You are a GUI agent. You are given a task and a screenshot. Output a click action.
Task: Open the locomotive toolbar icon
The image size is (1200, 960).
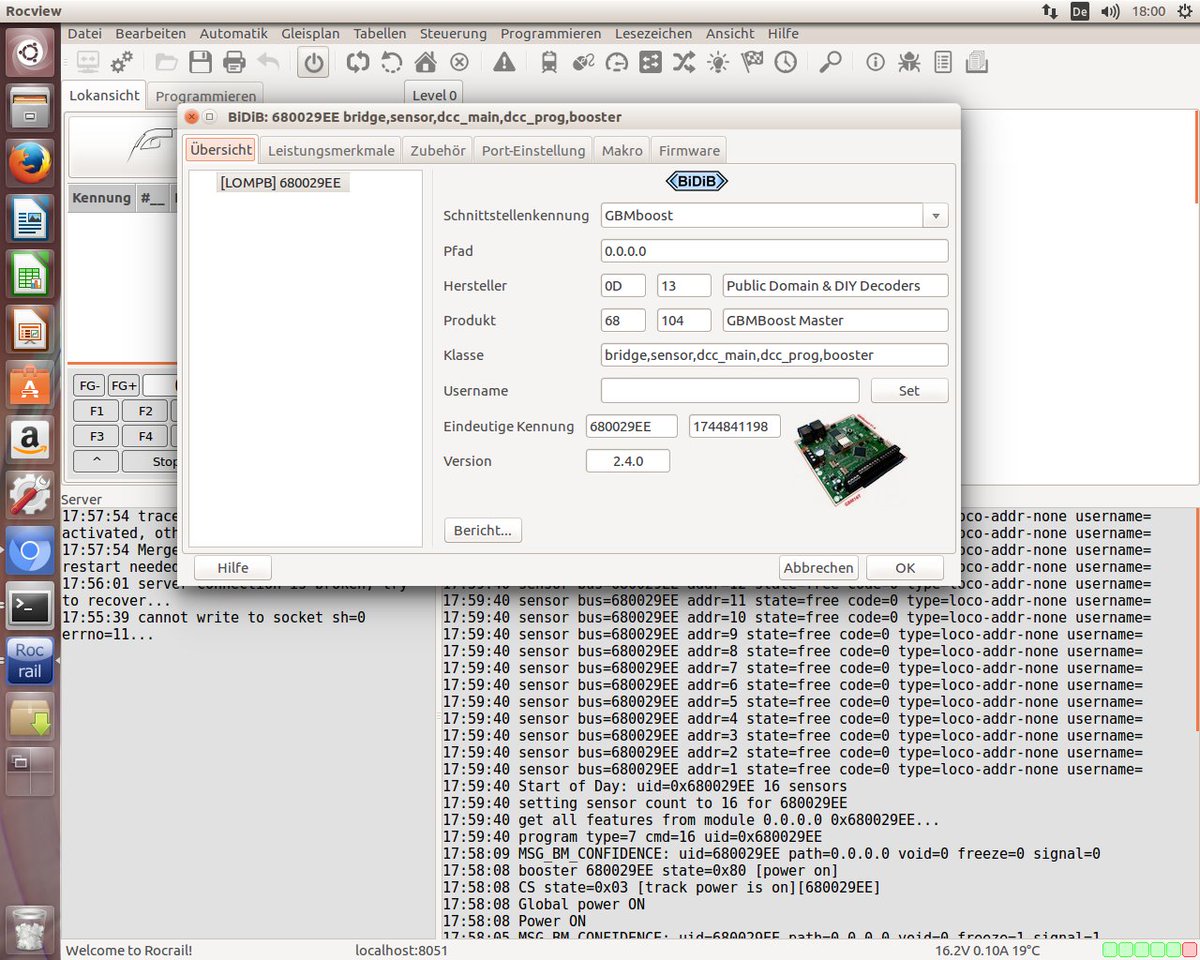coord(549,63)
